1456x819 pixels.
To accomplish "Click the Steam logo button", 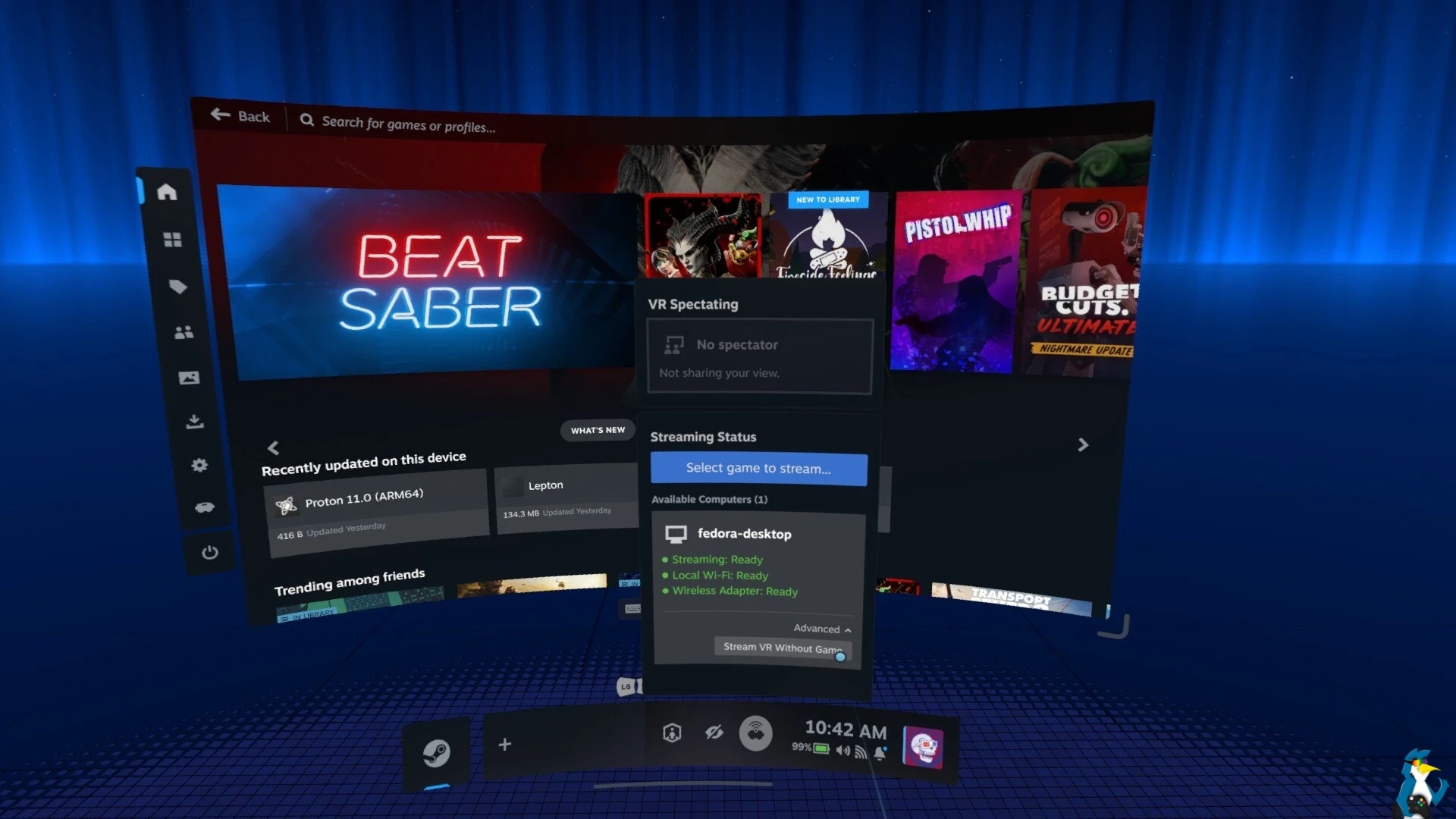I will [436, 753].
